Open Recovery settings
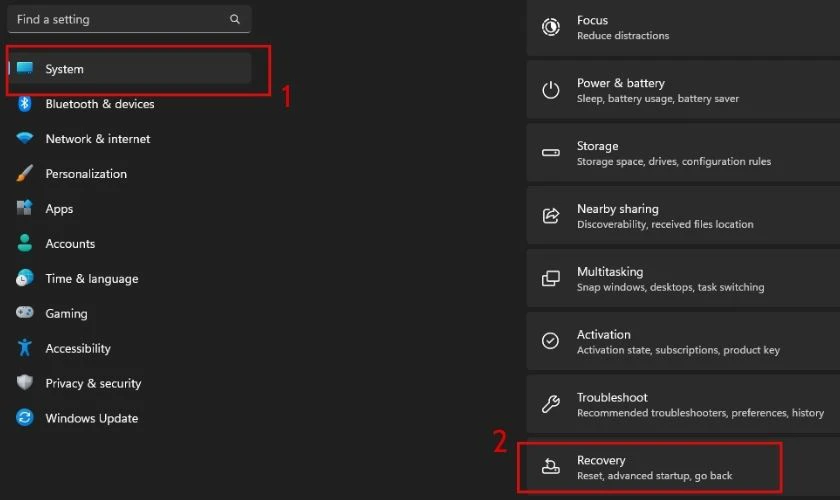The width and height of the screenshot is (840, 500). [683, 467]
